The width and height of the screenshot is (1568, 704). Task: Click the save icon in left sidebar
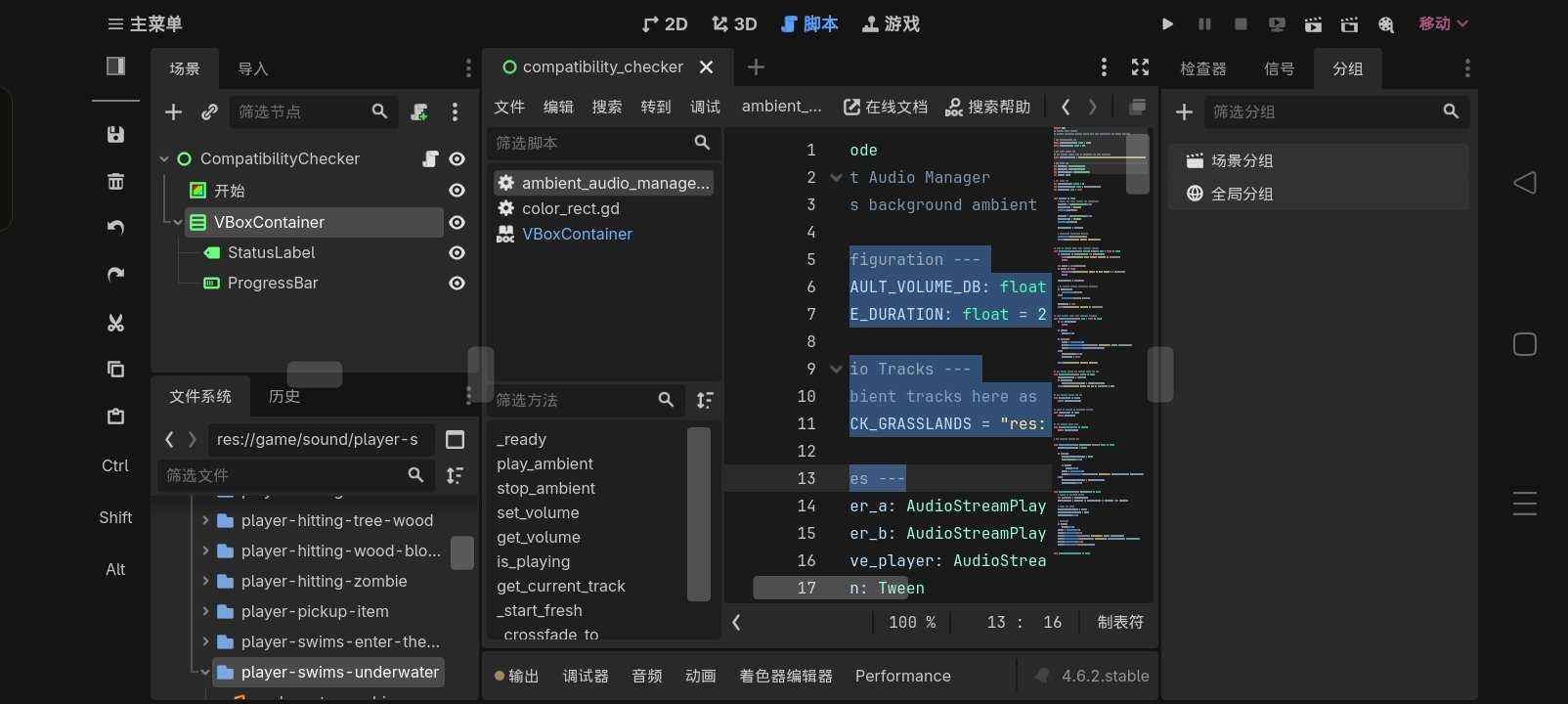coord(115,134)
